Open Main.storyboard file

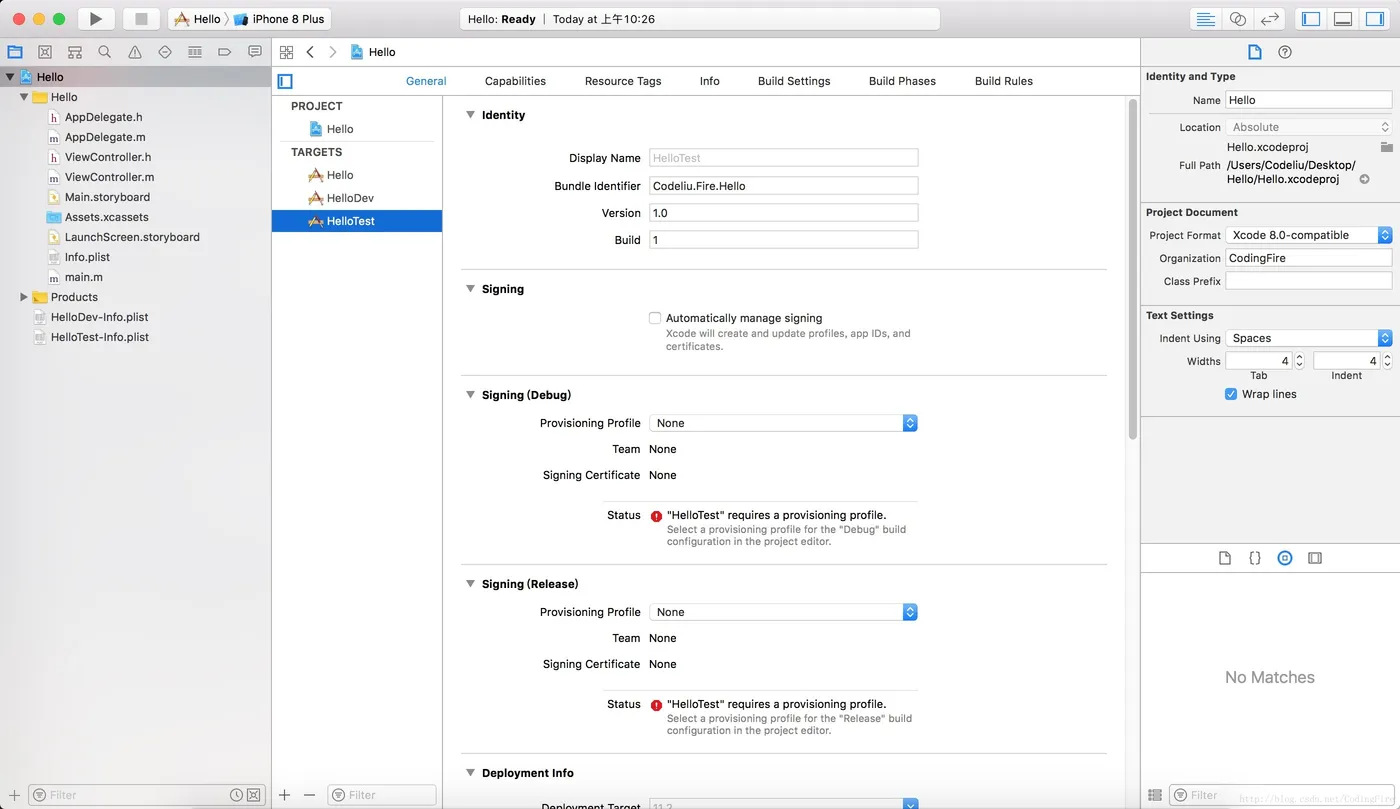(107, 197)
